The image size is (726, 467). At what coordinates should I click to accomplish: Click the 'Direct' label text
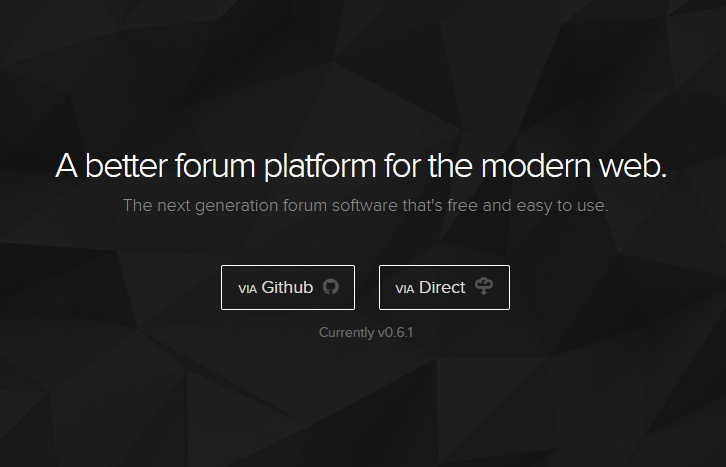[x=442, y=287]
